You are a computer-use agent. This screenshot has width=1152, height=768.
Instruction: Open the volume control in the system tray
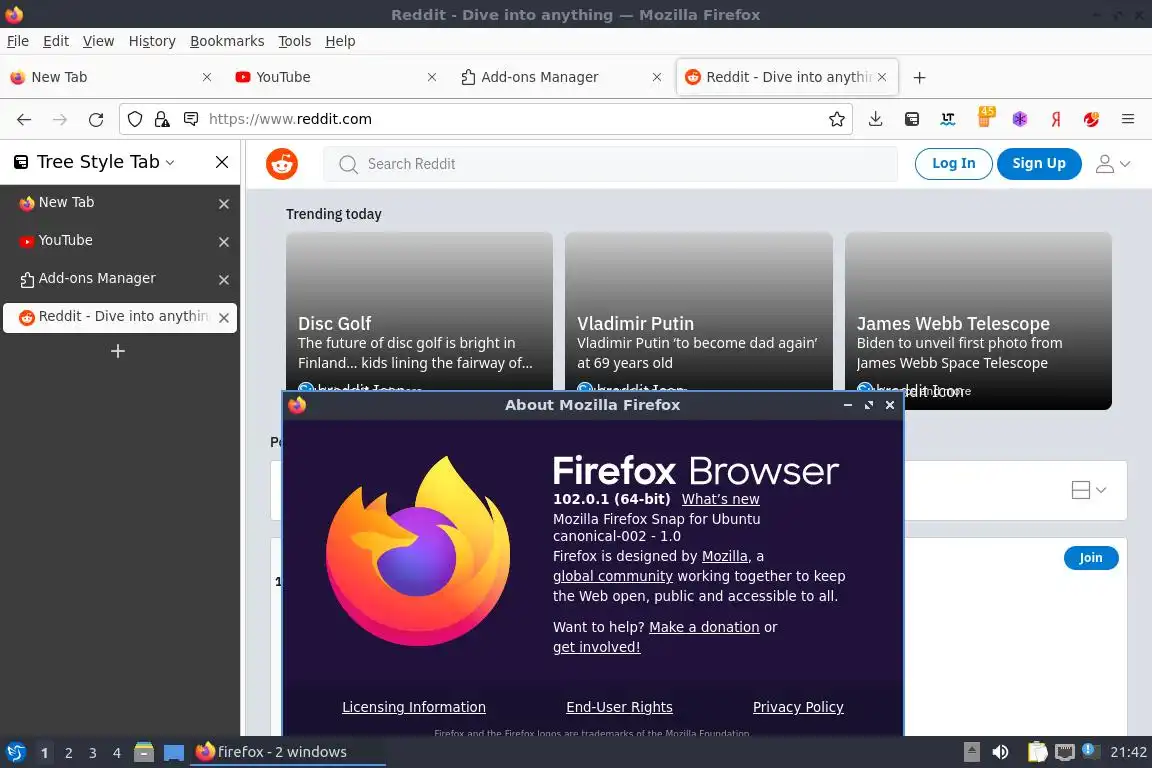(x=1000, y=752)
